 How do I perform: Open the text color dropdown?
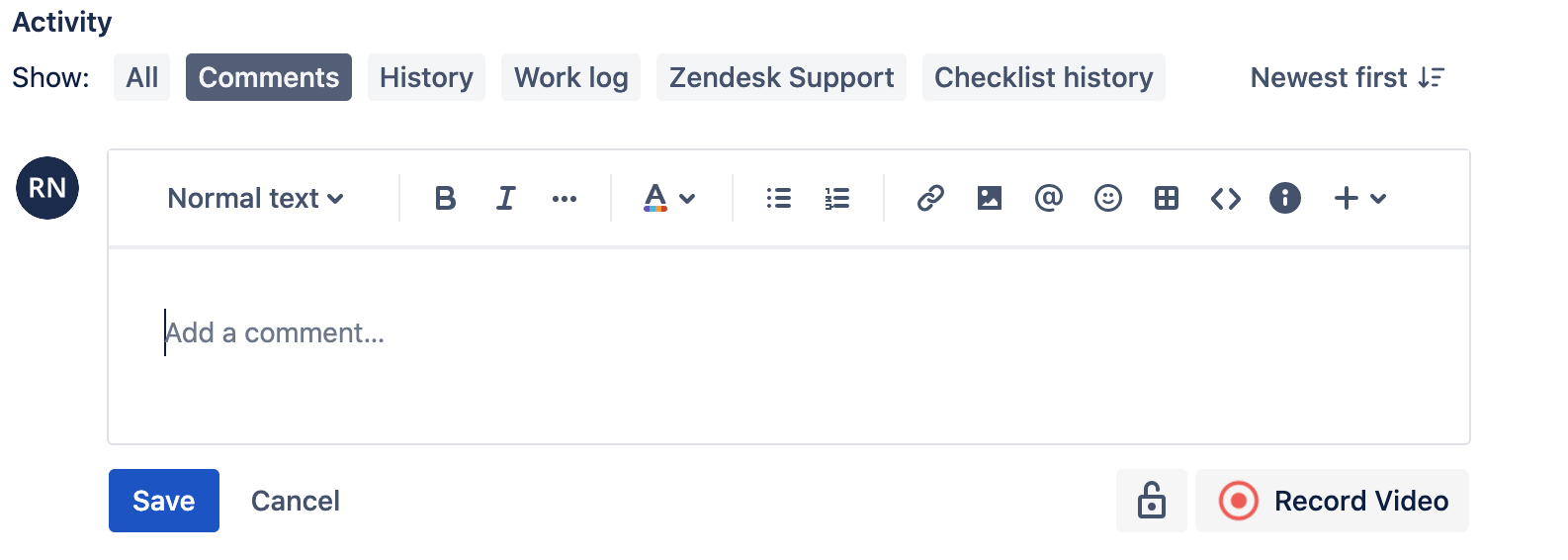[x=669, y=199]
